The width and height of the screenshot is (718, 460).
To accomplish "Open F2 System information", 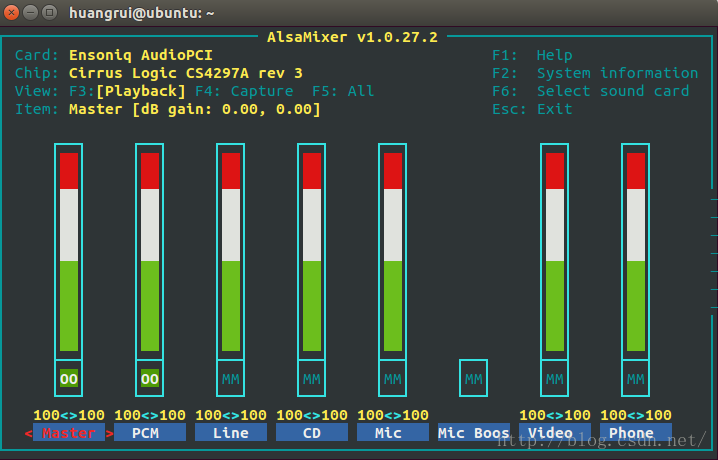I will (x=595, y=73).
